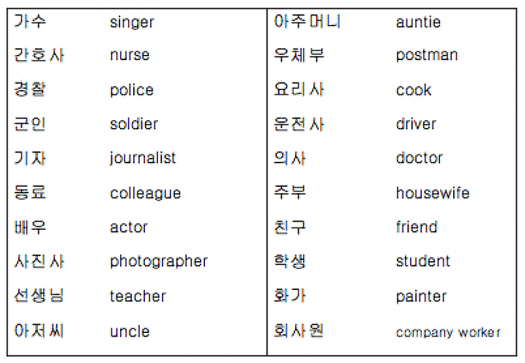Select the word doctor
Image resolution: width=525 pixels, height=363 pixels.
[419, 158]
